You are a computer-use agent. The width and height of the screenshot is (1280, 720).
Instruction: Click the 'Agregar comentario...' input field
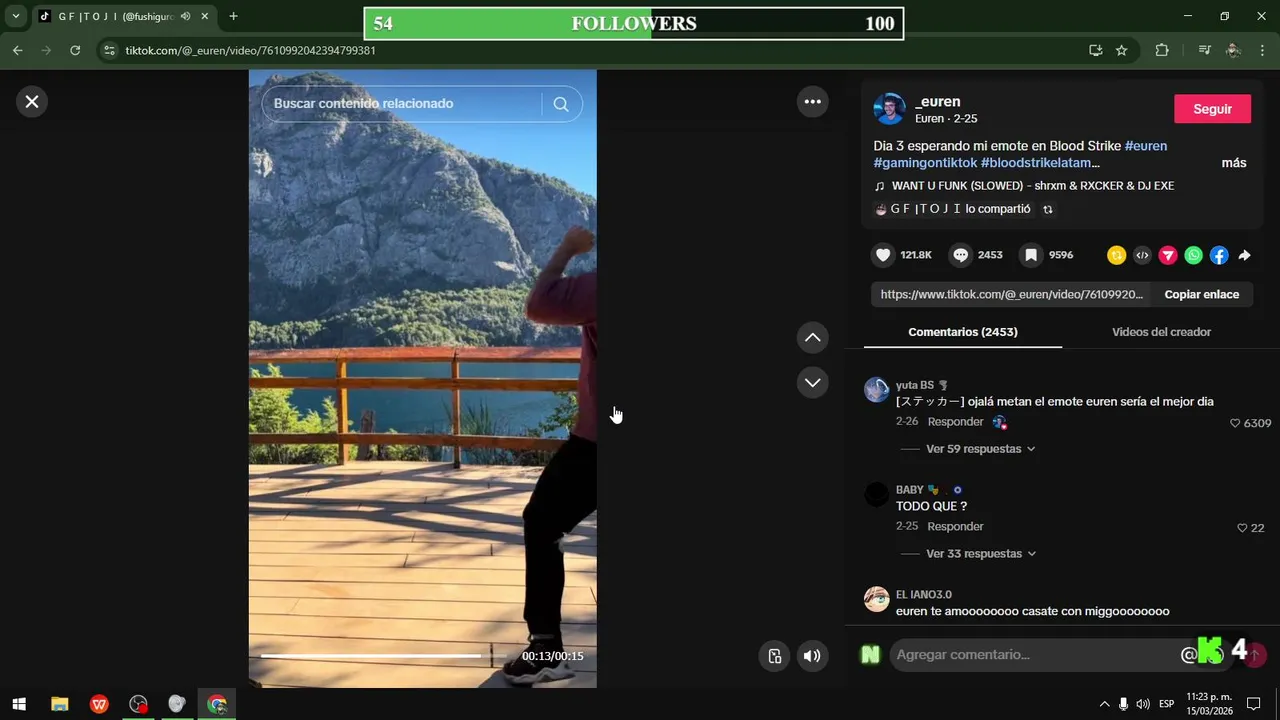(x=1035, y=655)
